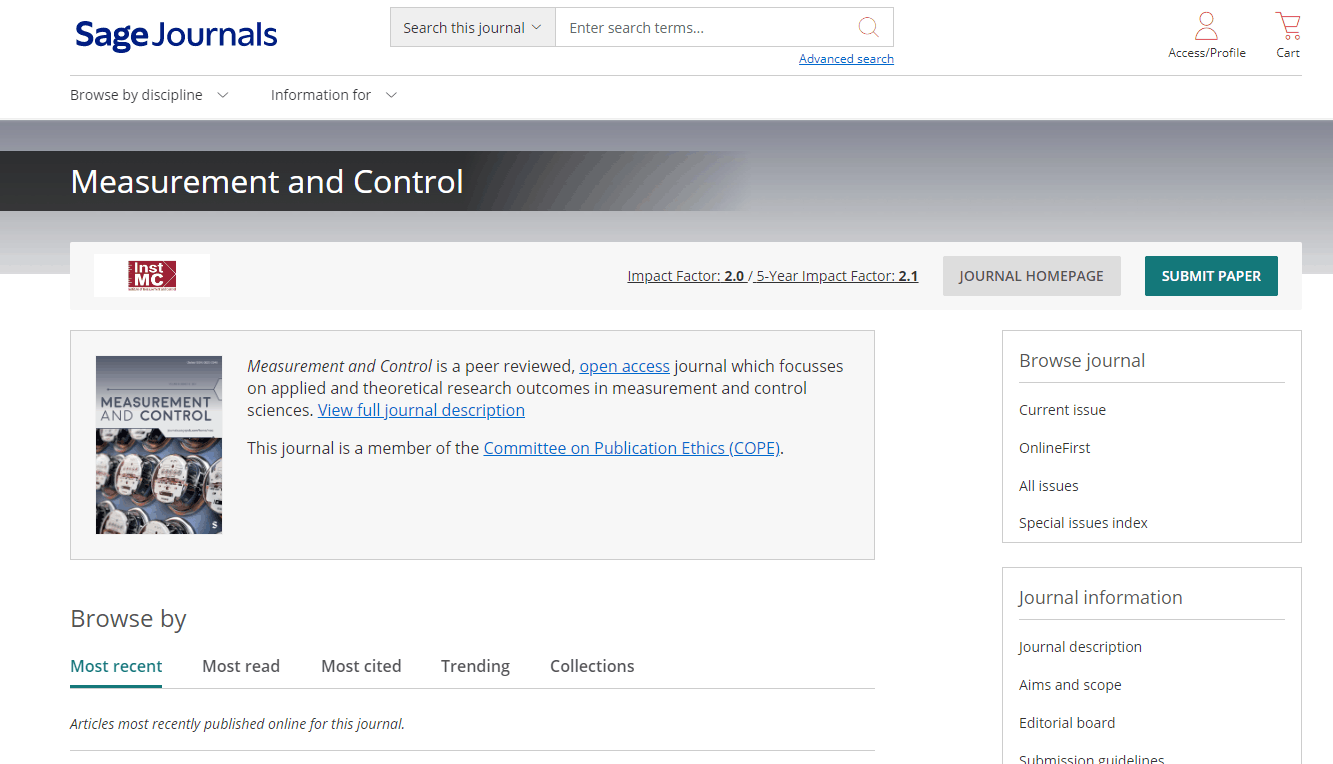Expand the Information for menu

(x=334, y=95)
